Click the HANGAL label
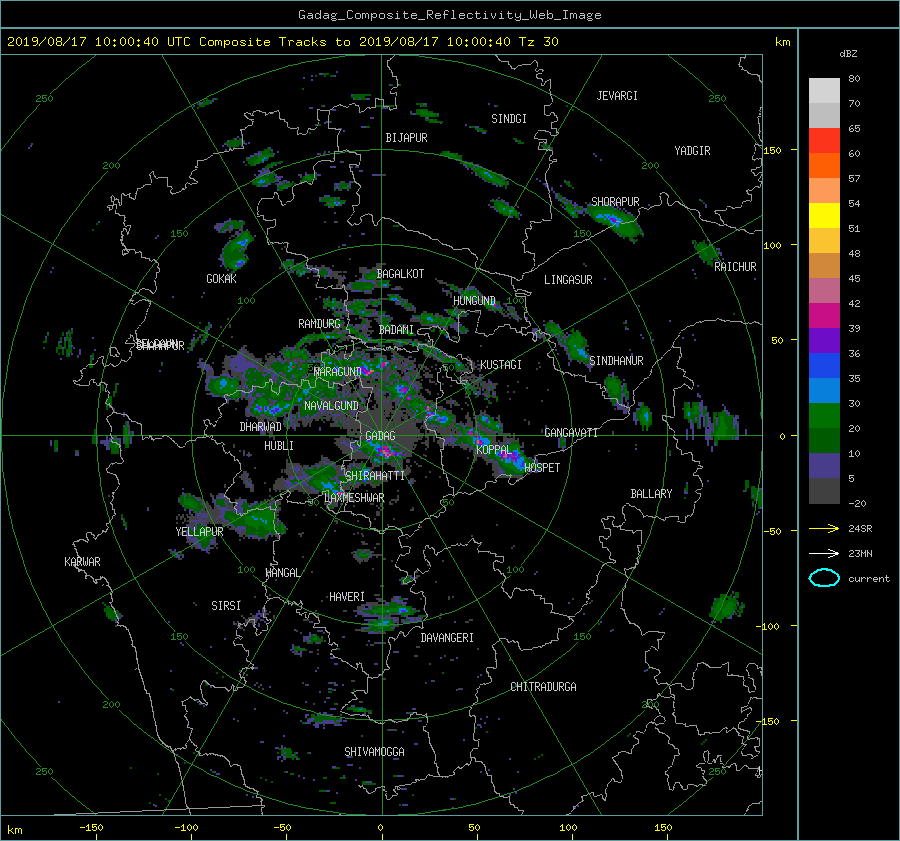Viewport: 900px width, 841px height. click(x=282, y=573)
